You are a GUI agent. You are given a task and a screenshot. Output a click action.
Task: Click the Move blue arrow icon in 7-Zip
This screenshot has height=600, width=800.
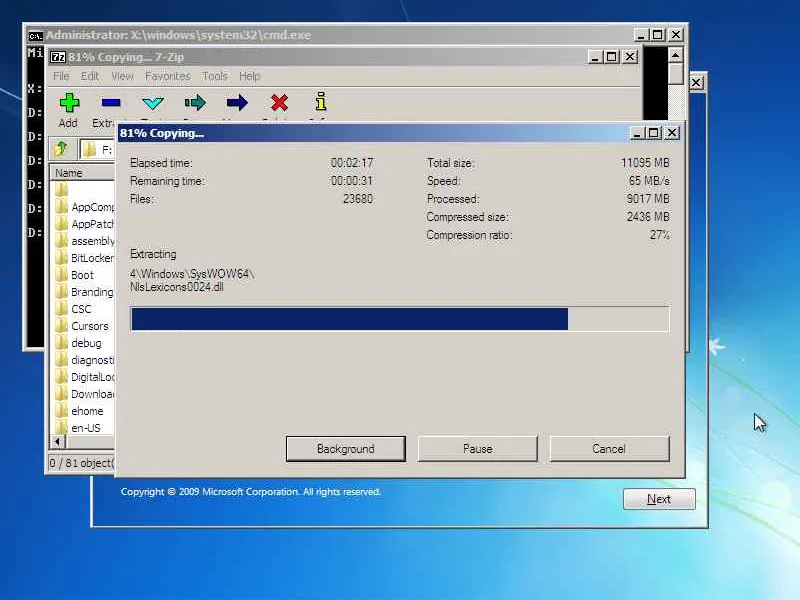237,103
